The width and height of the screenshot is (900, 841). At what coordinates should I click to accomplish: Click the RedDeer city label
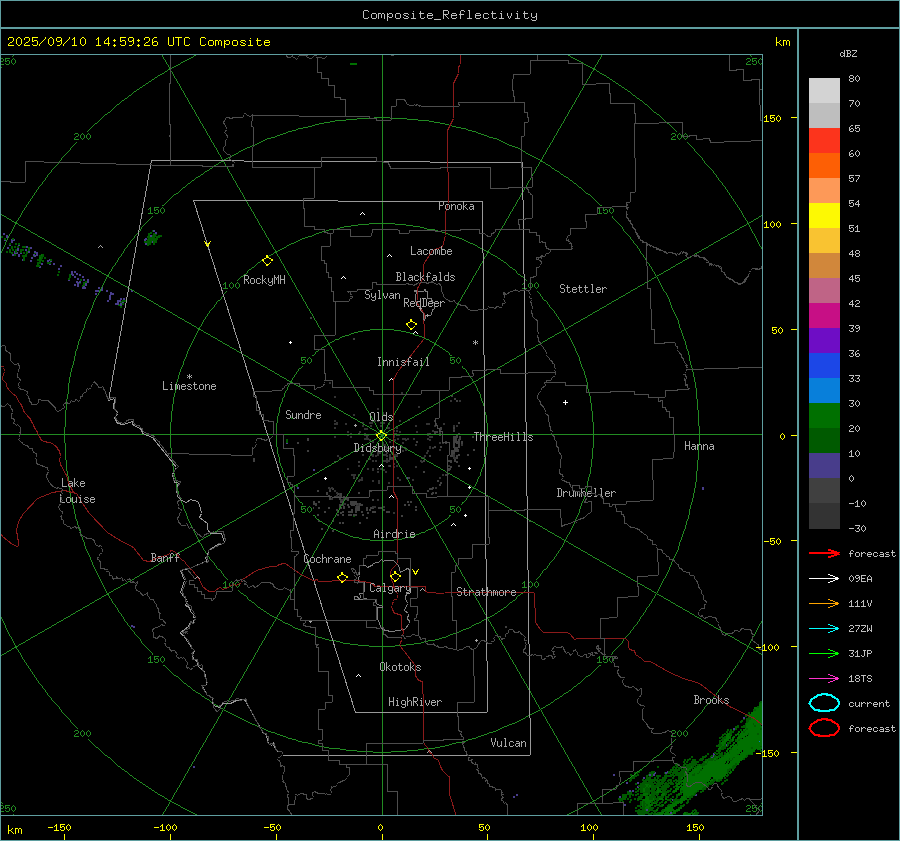(424, 303)
